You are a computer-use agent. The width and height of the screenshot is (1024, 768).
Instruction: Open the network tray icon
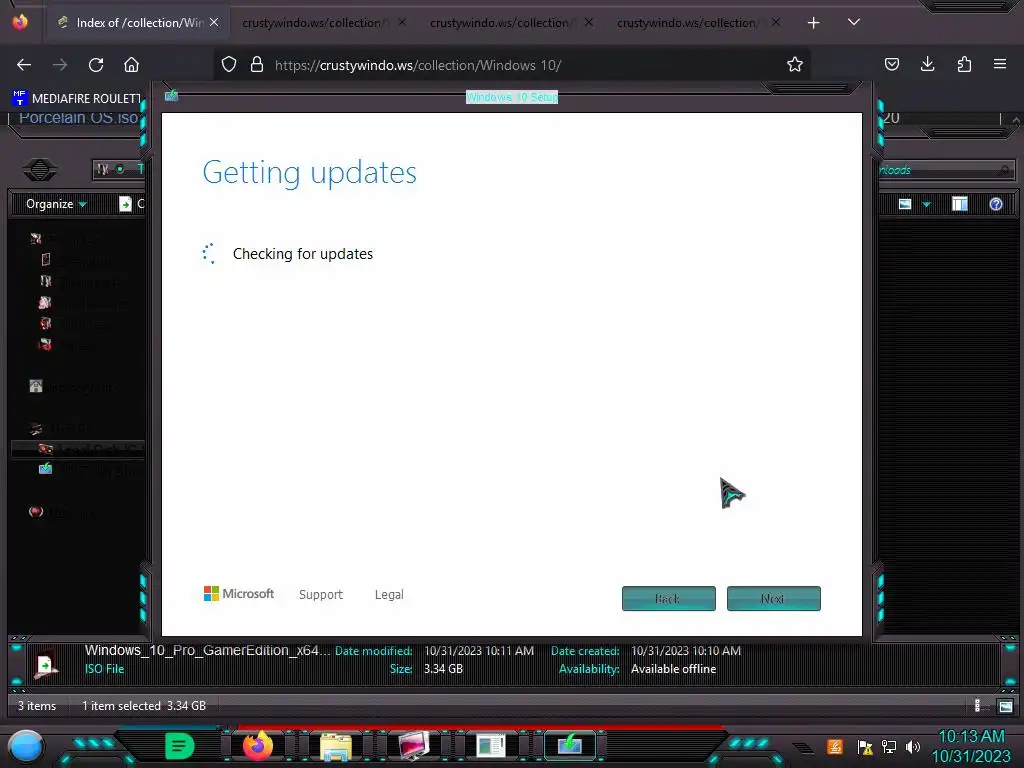[889, 747]
